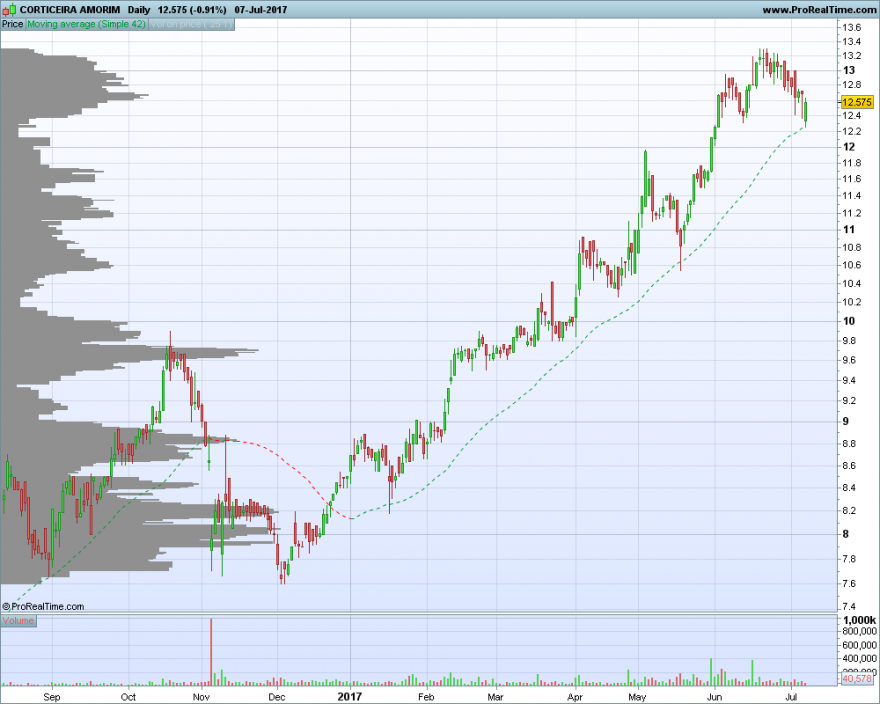Image resolution: width=880 pixels, height=704 pixels.
Task: Click the CORTICEIRA AMORIM chart title
Action: [x=70, y=10]
